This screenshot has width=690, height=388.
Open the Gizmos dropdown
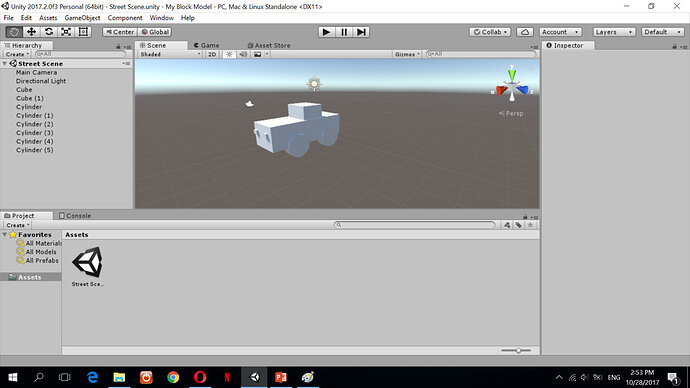click(x=407, y=54)
